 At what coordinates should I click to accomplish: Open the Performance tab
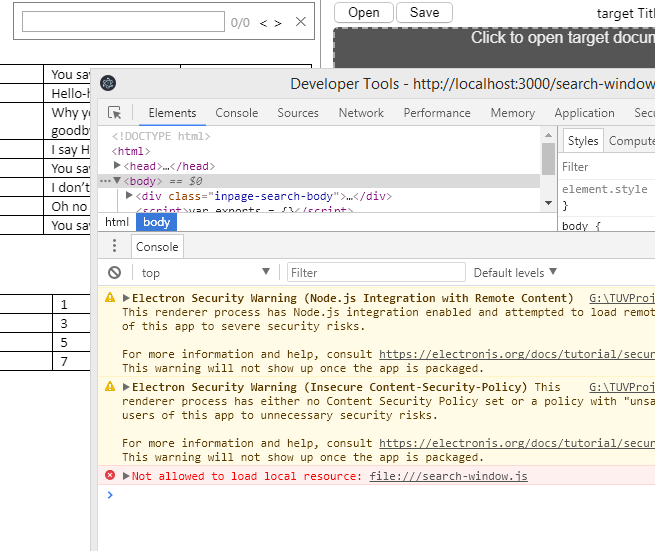437,113
